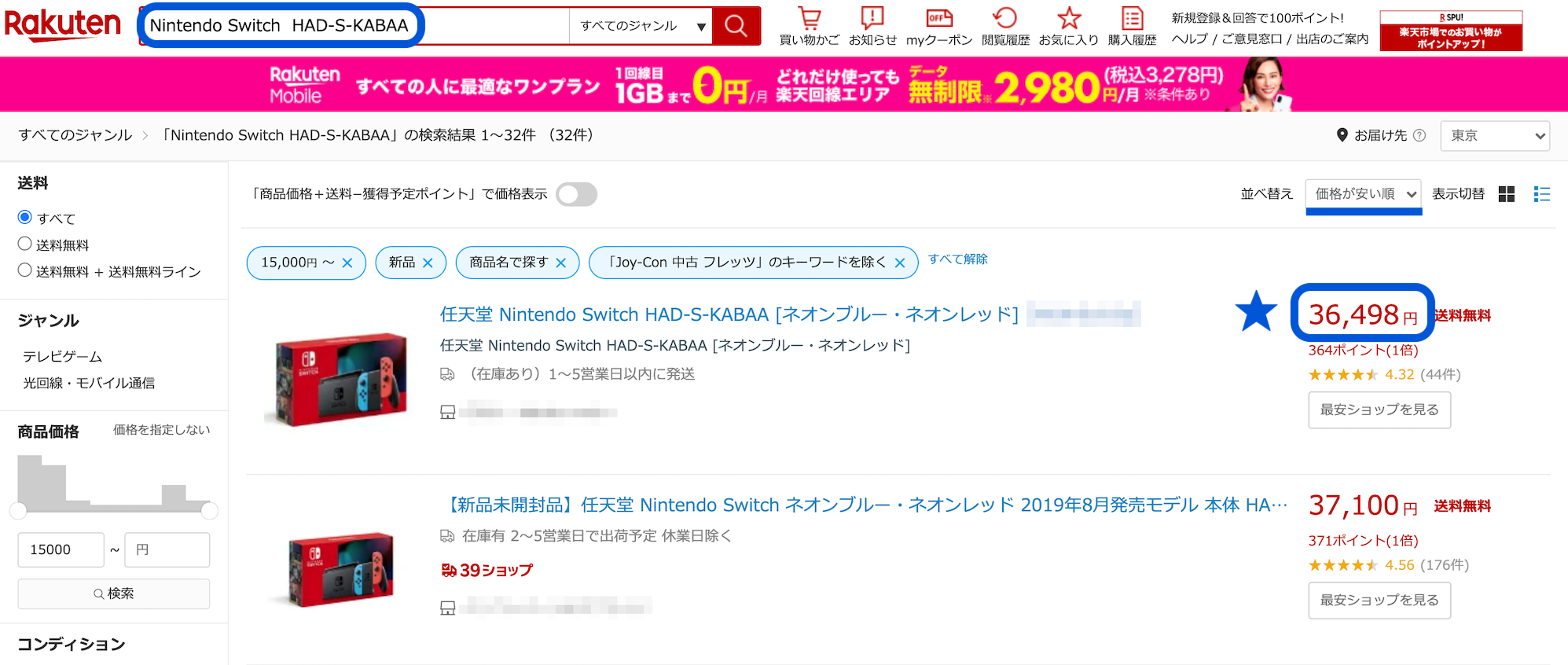
Task: Switch to list view display icon
Action: pyautogui.click(x=1541, y=194)
